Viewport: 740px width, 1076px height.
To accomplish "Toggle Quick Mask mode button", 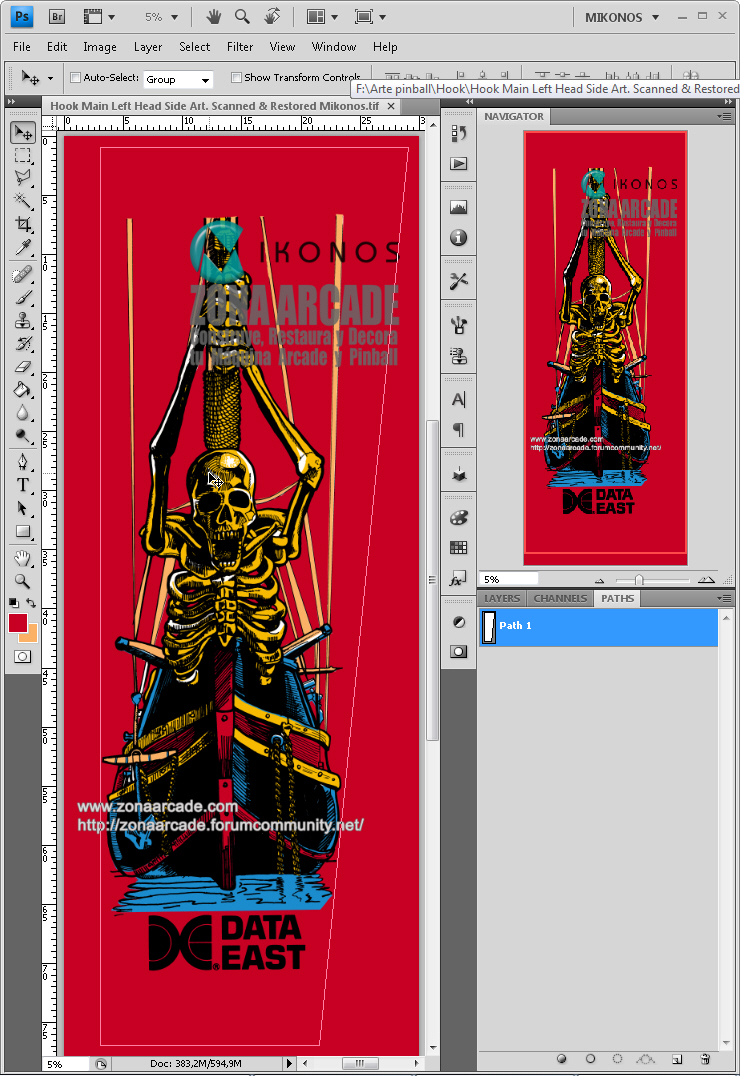I will coord(23,657).
